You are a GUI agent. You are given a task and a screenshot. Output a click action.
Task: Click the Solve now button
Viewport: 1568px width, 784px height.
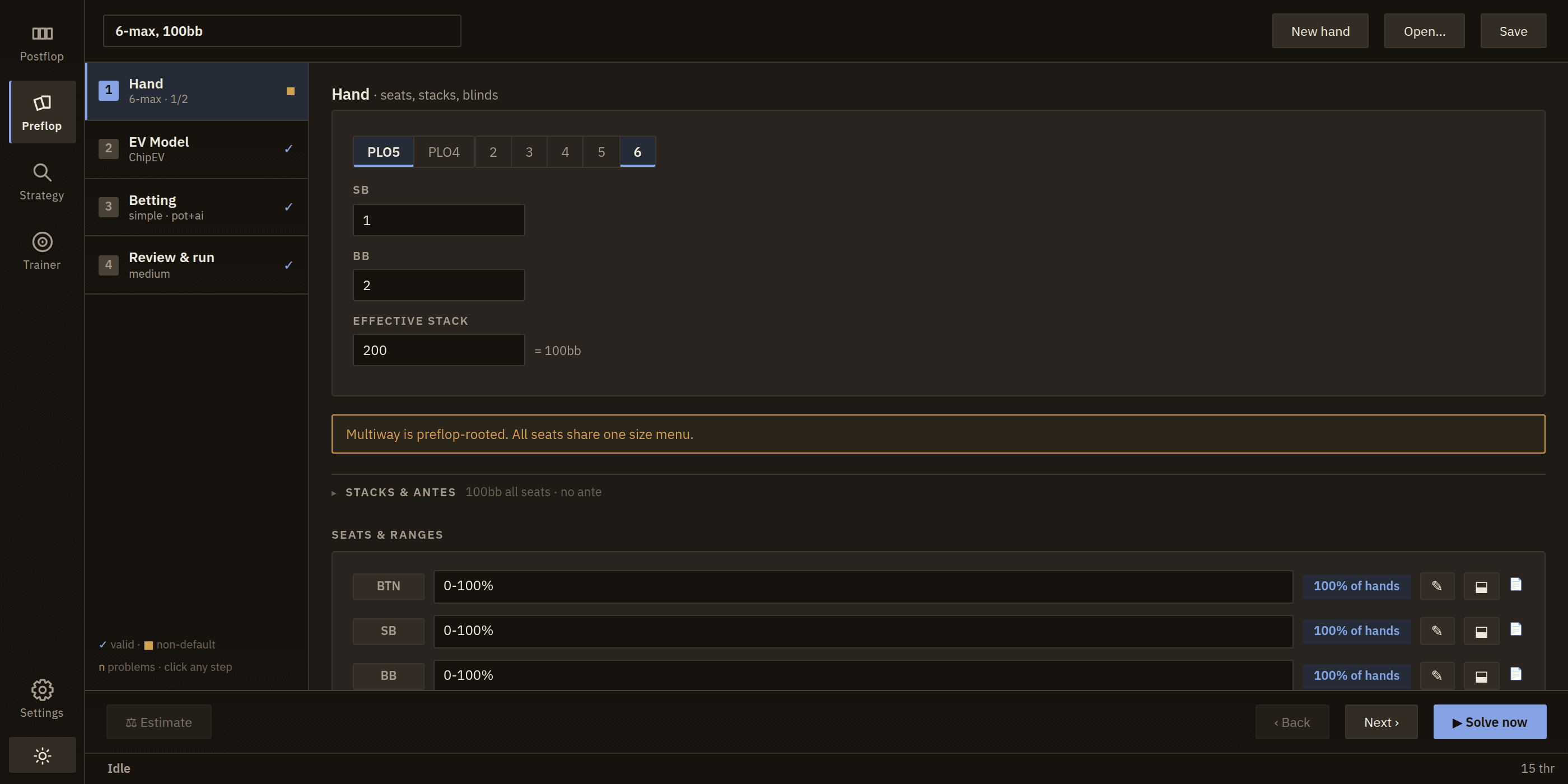(x=1490, y=722)
